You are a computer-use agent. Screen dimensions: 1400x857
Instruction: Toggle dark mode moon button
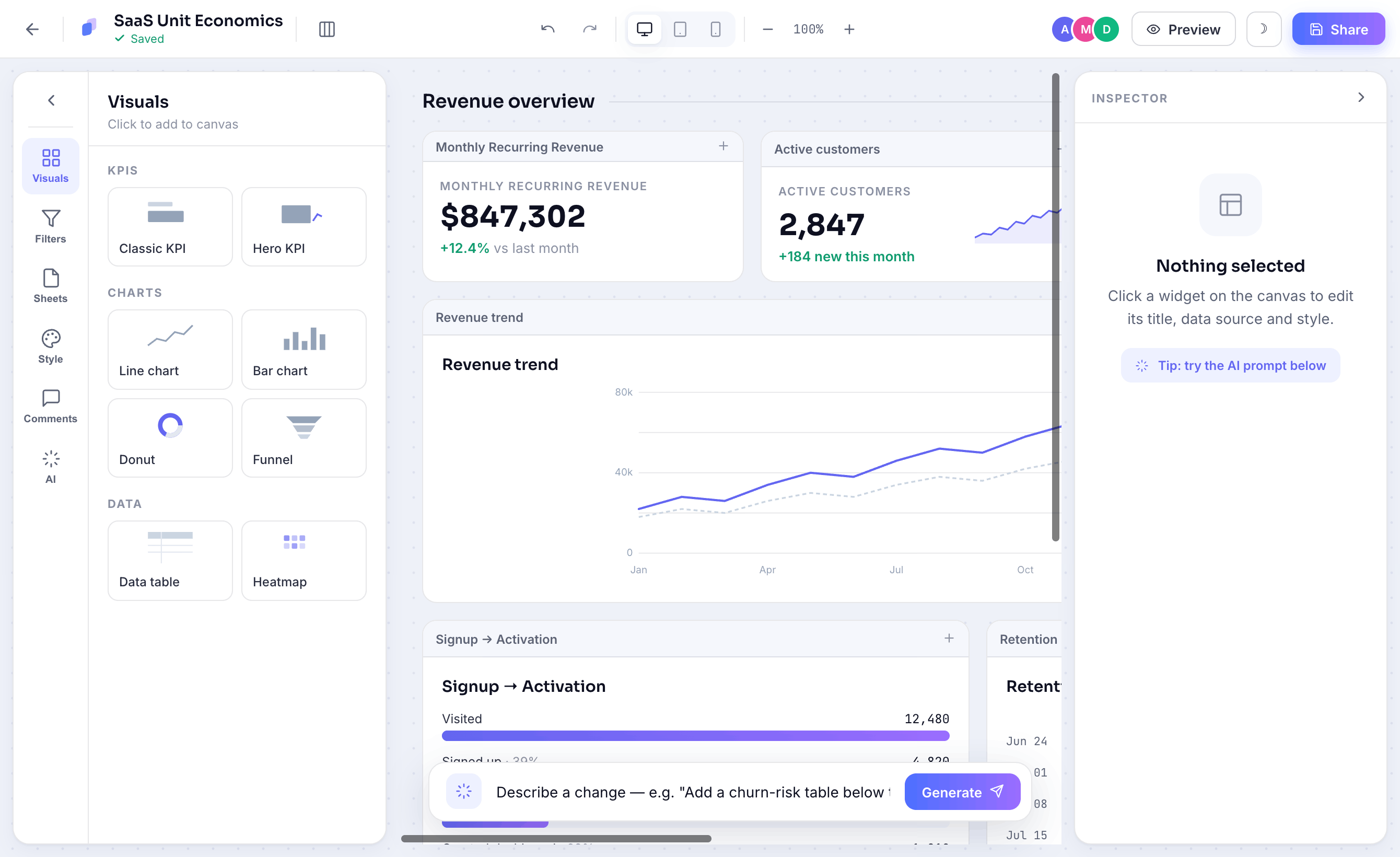pos(1264,29)
